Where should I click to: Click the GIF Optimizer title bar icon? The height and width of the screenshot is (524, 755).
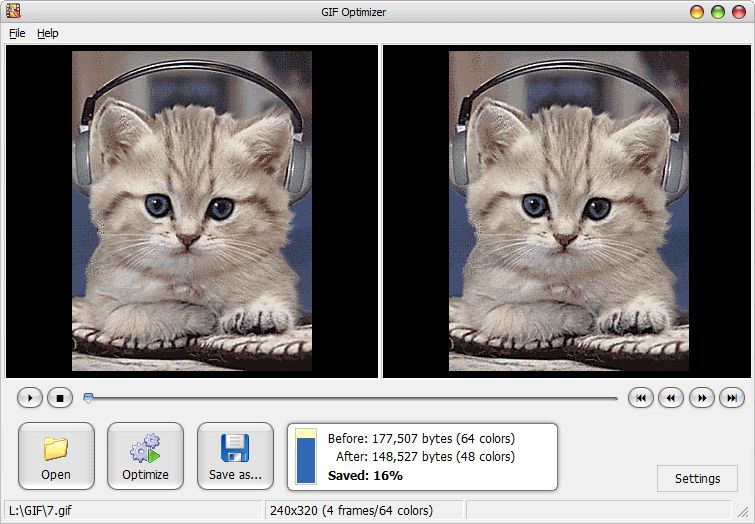(12, 12)
